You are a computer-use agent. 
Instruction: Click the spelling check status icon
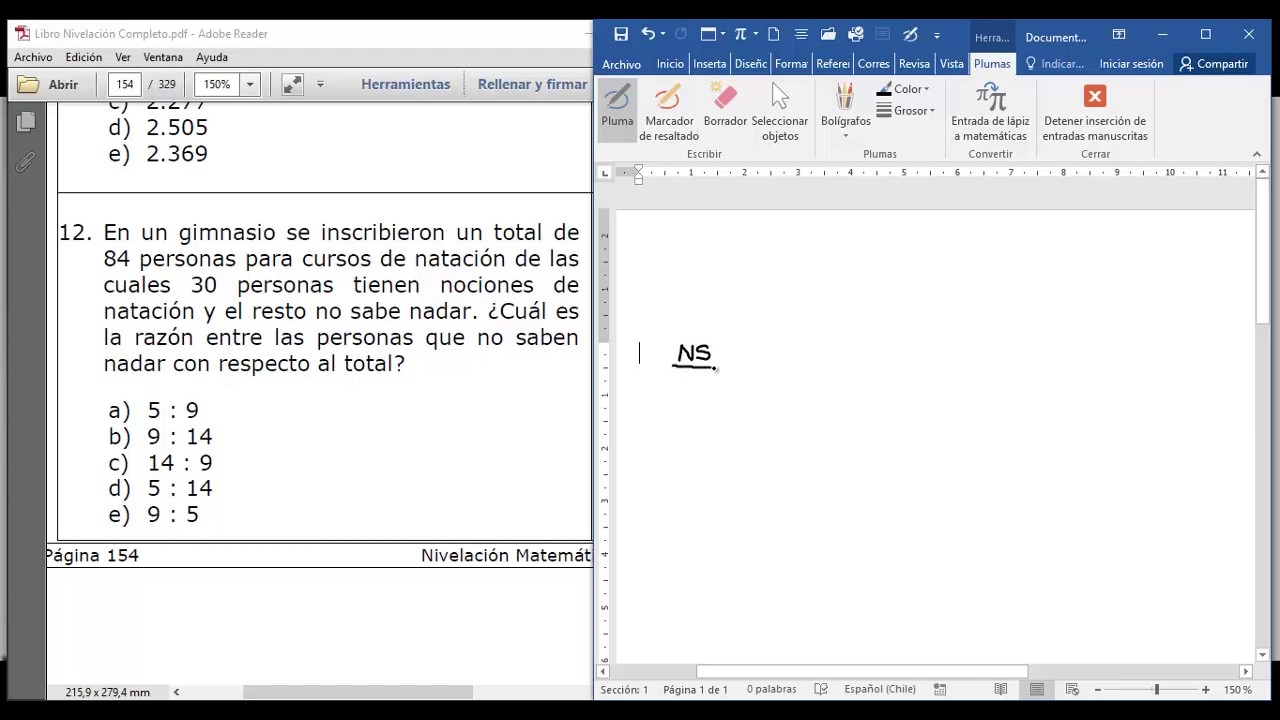click(x=821, y=689)
